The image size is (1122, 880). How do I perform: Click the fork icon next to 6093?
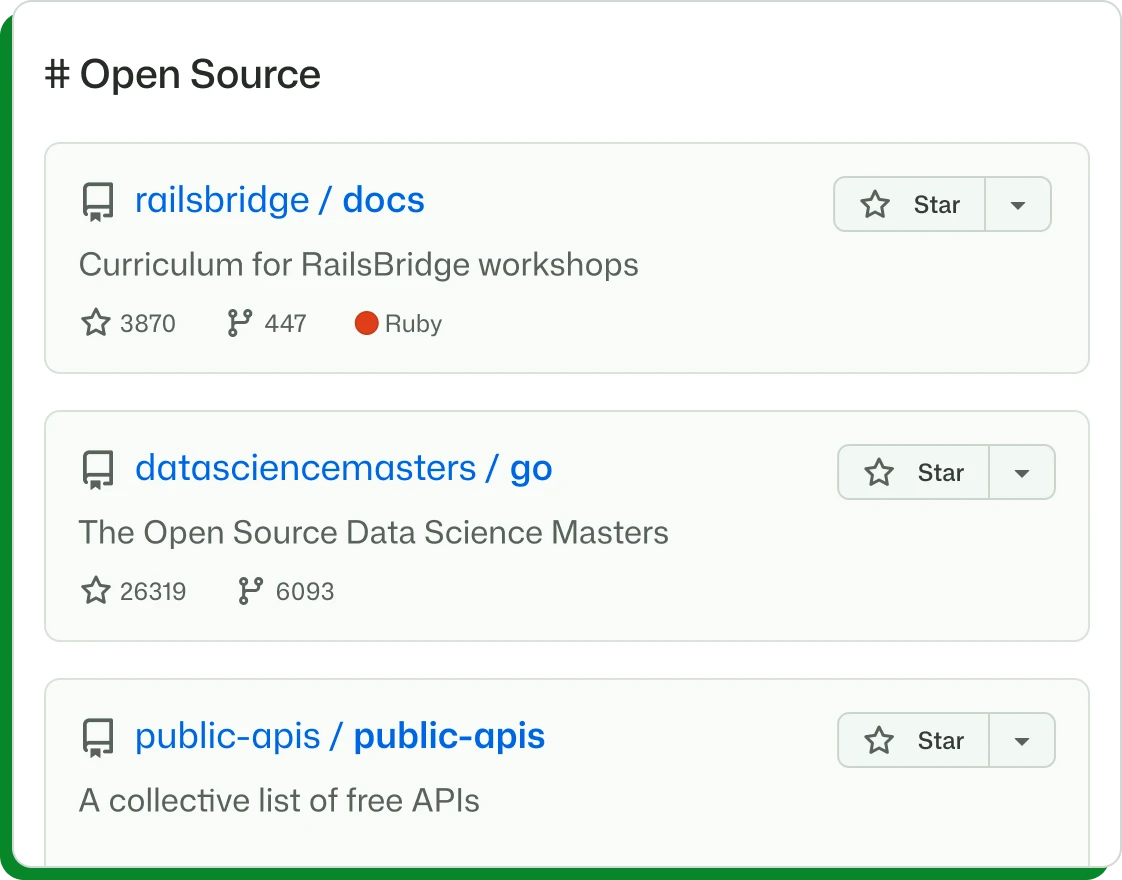pyautogui.click(x=250, y=591)
